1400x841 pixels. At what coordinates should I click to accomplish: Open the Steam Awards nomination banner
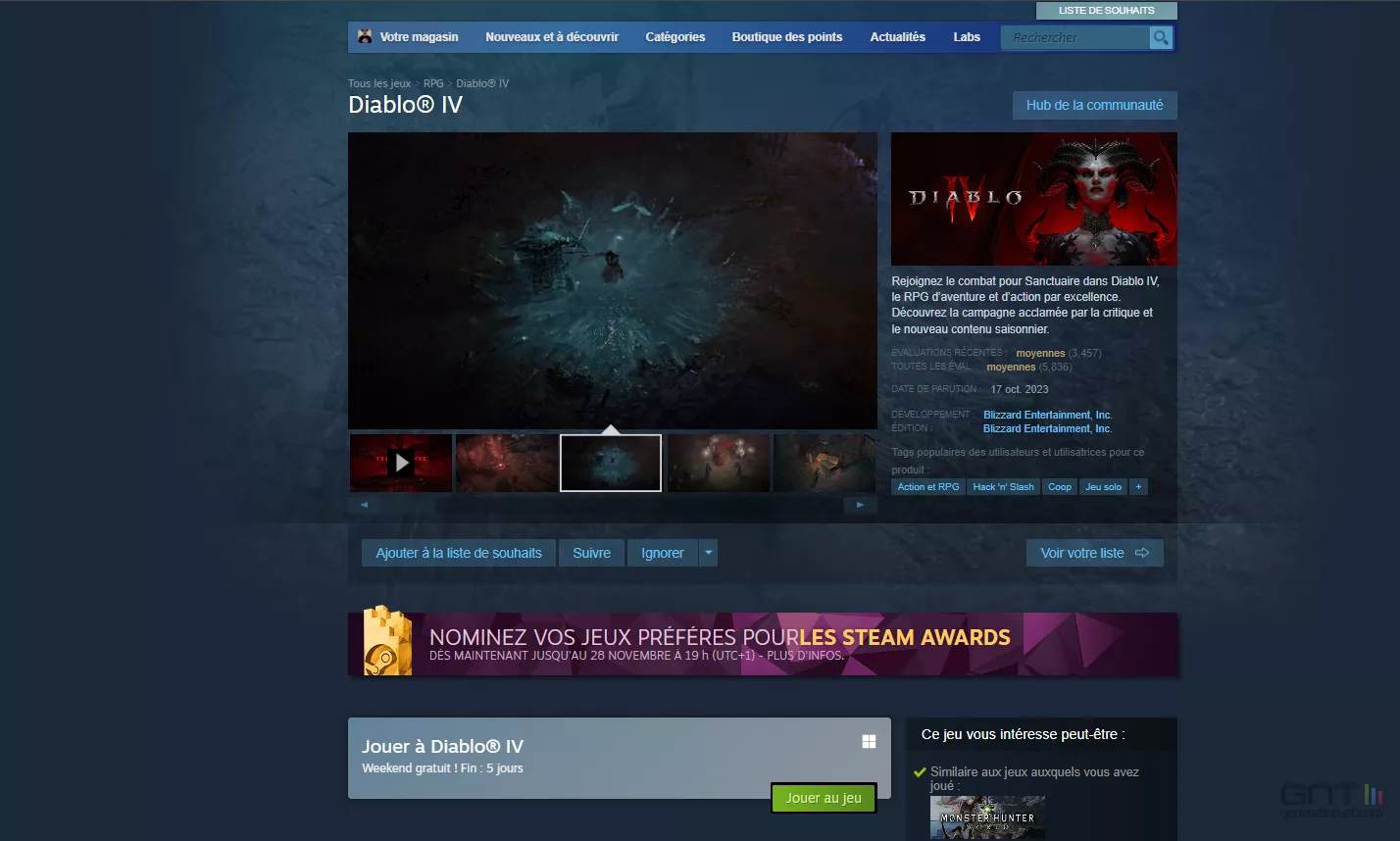point(763,644)
